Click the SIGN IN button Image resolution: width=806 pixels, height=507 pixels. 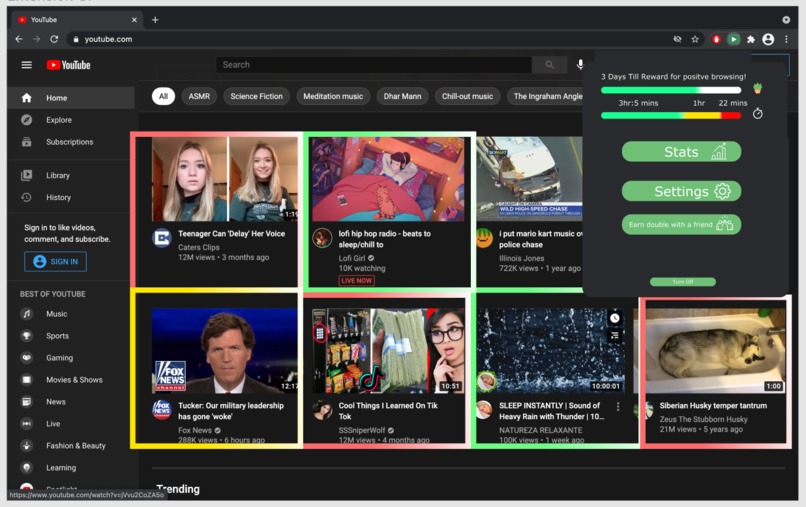click(x=56, y=261)
